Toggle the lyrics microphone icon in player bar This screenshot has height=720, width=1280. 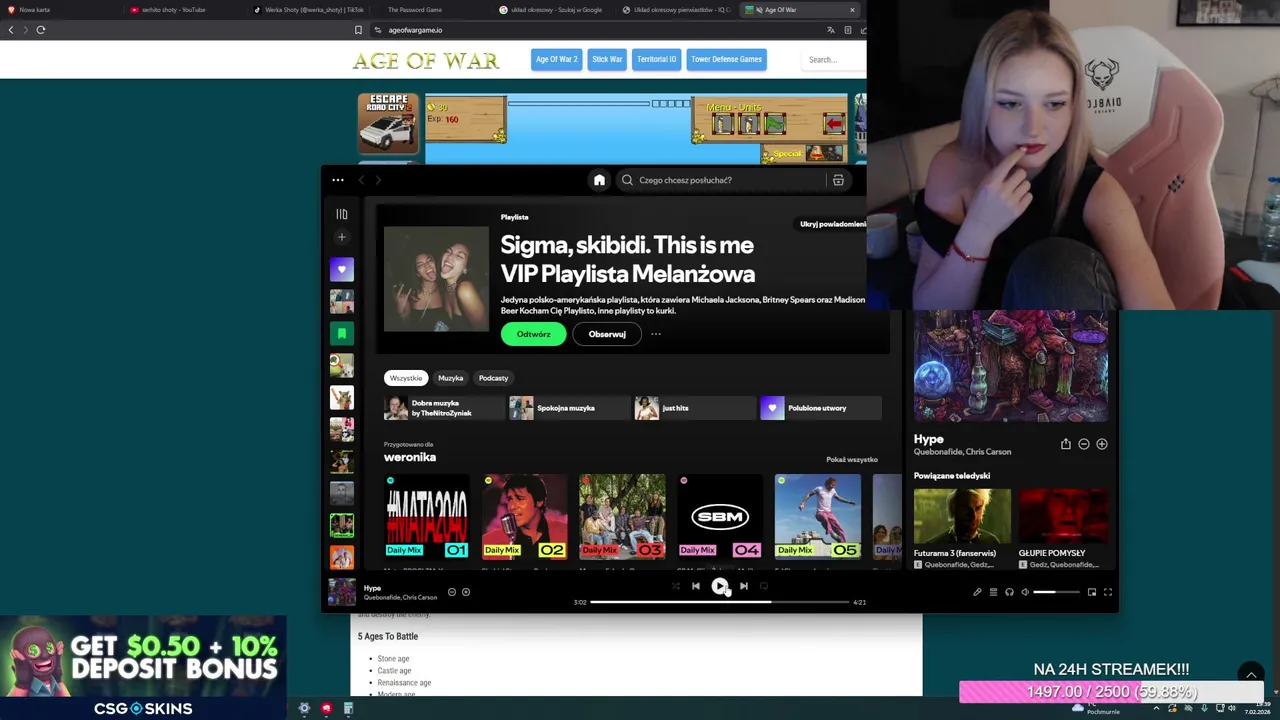[x=977, y=592]
